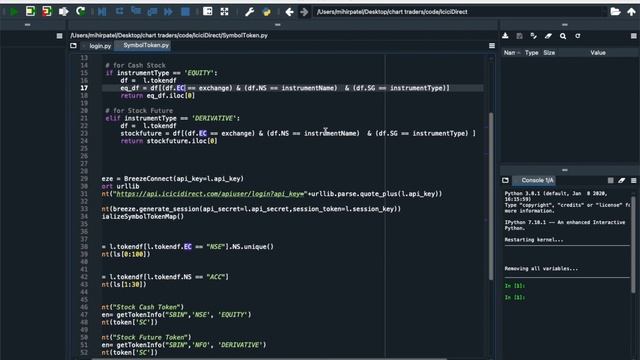Viewport: 640px width, 360px height.
Task: Sort variables by the Value column
Action: (598, 53)
